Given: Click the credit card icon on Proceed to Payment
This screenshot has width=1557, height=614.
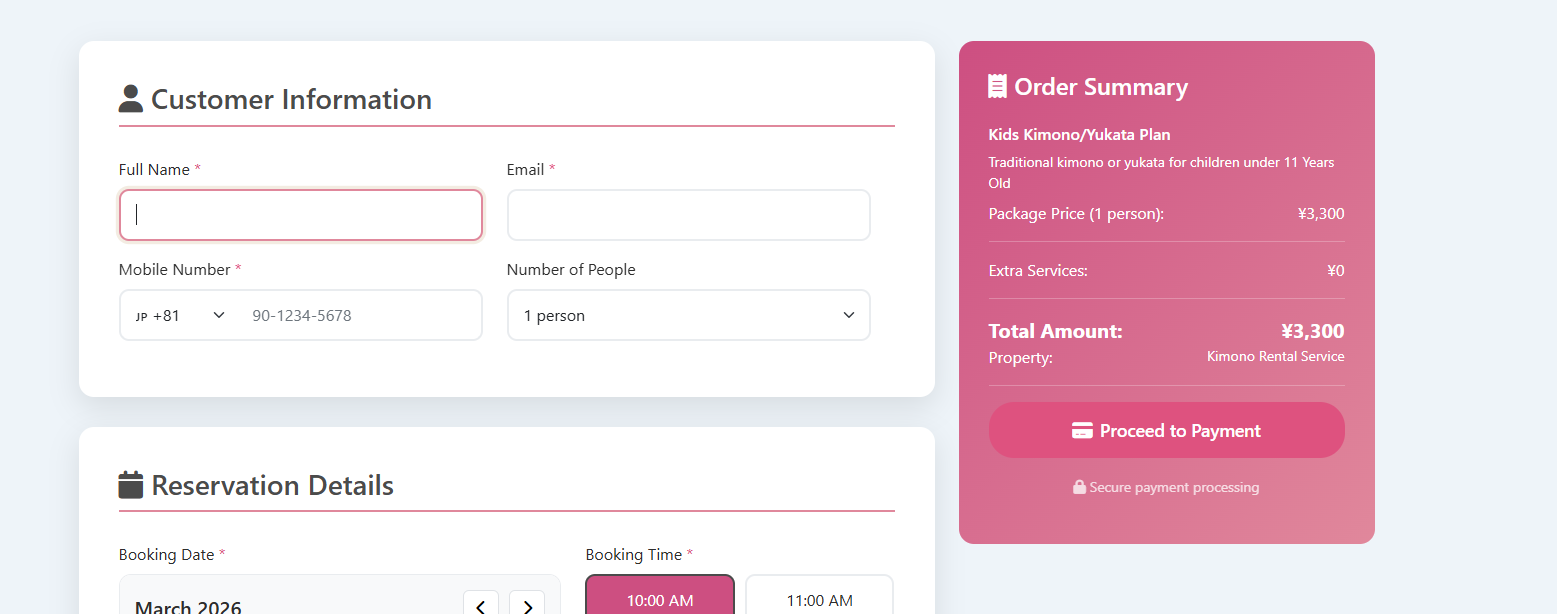Looking at the screenshot, I should click(x=1083, y=430).
